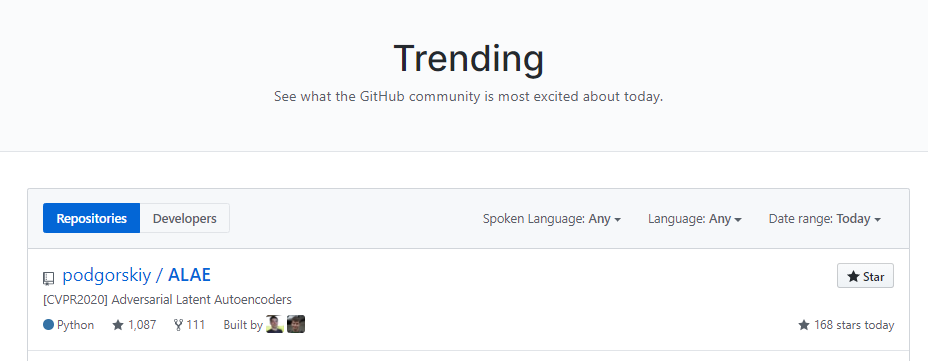Image resolution: width=928 pixels, height=361 pixels.
Task: Click the star icon next to 1,087
Action: coord(118,325)
